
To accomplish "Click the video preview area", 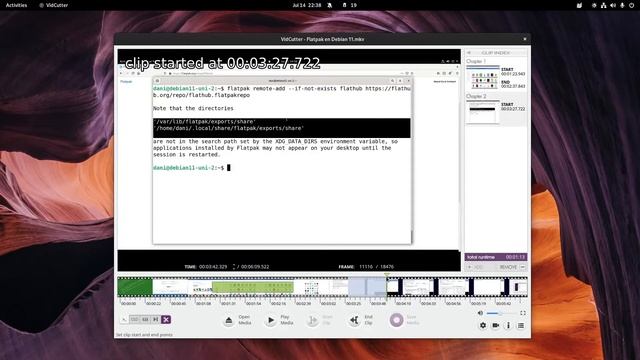I will 289,160.
